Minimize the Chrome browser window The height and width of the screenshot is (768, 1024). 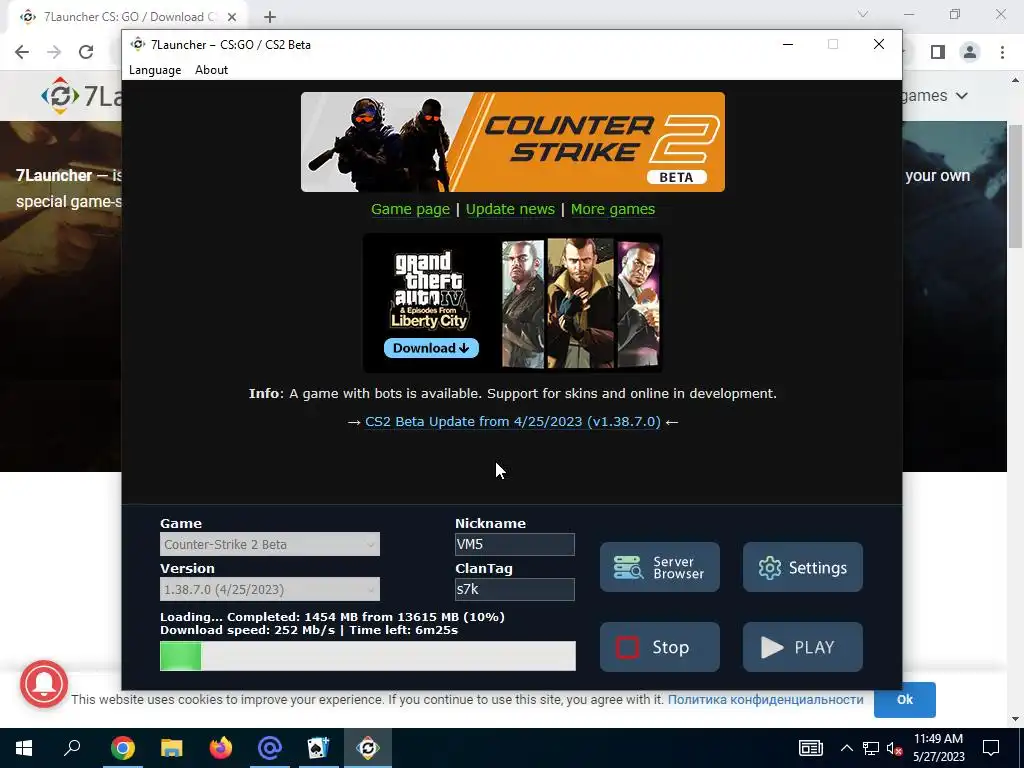909,14
